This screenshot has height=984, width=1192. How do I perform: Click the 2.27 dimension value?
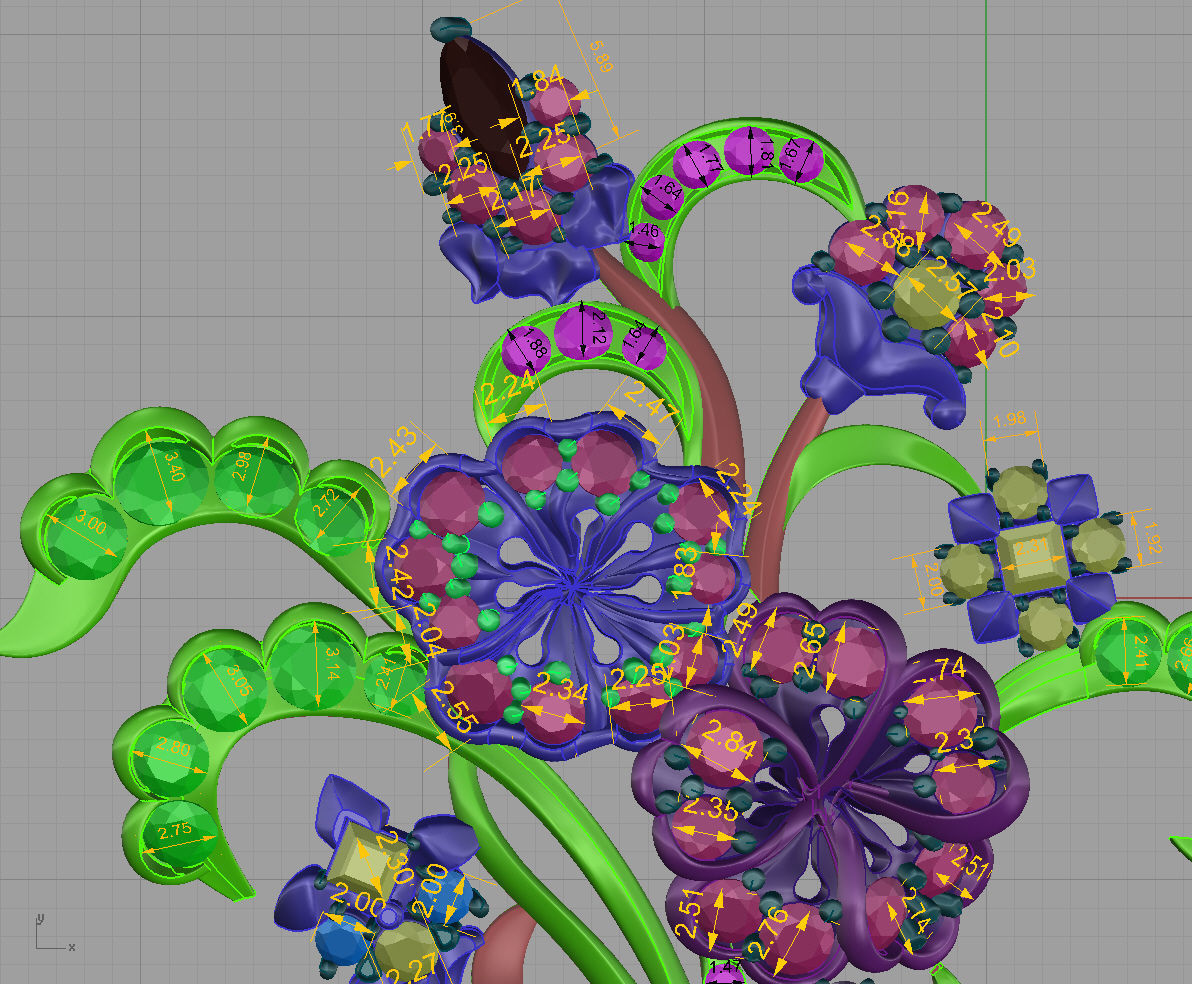tap(411, 970)
